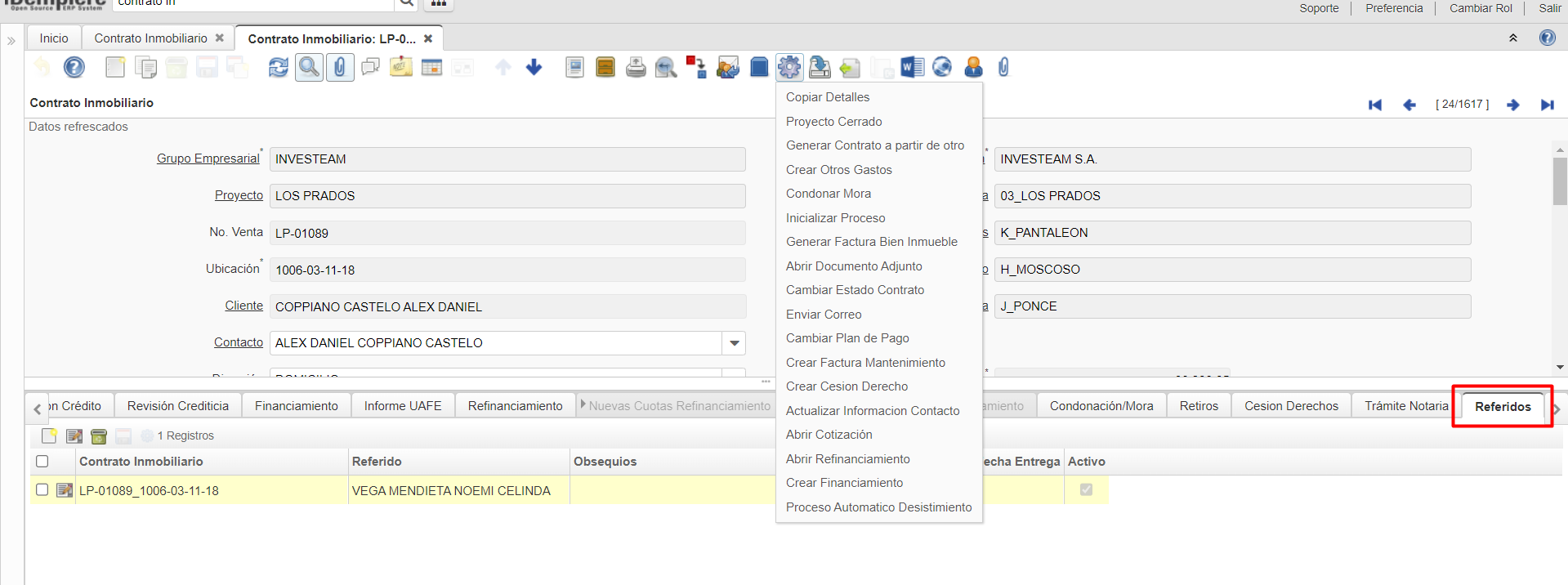Collapse the header panel with double chevron

pyautogui.click(x=1512, y=38)
